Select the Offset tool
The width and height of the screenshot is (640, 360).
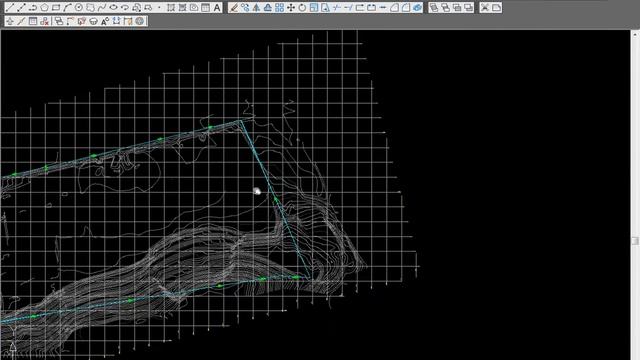[x=268, y=8]
